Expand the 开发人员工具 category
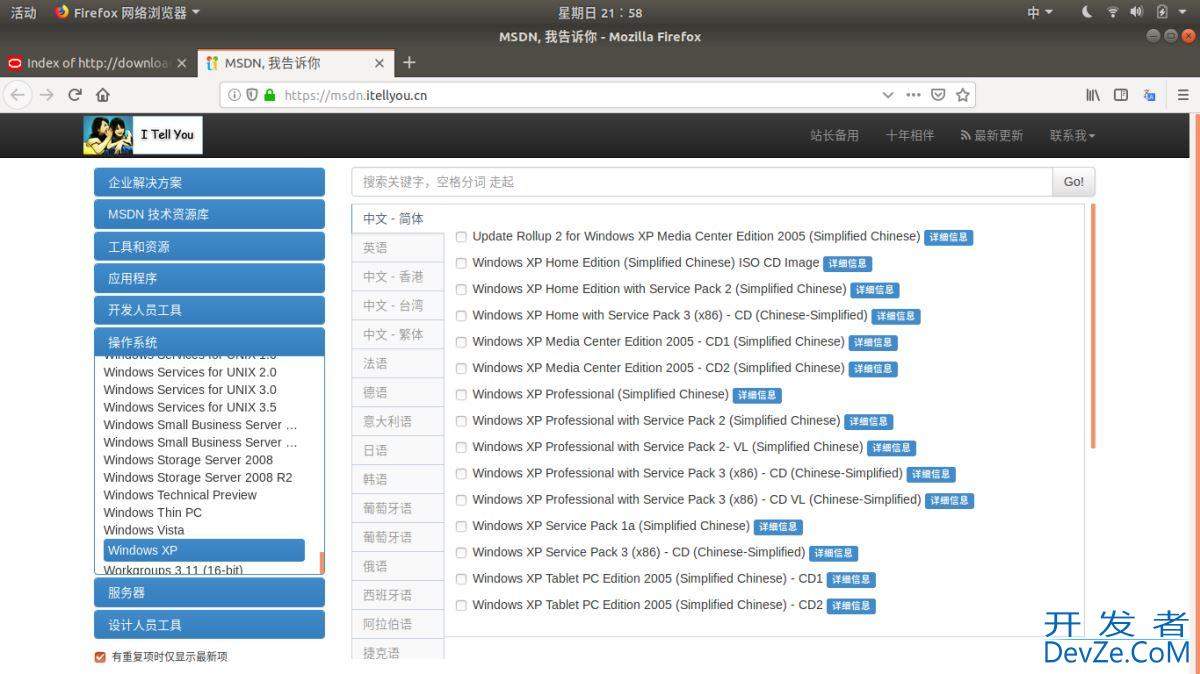Screen dimensions: 1200x674 [x=210, y=310]
